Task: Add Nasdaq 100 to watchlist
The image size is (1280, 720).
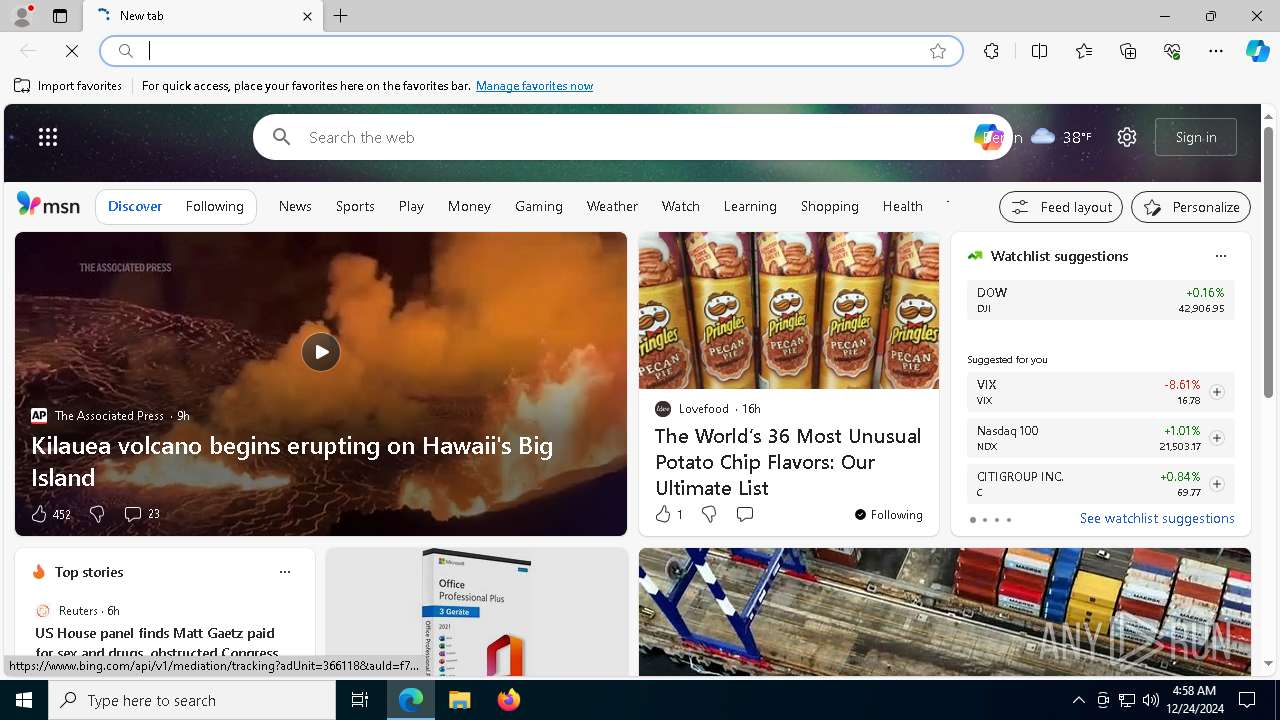Action: click(1216, 438)
